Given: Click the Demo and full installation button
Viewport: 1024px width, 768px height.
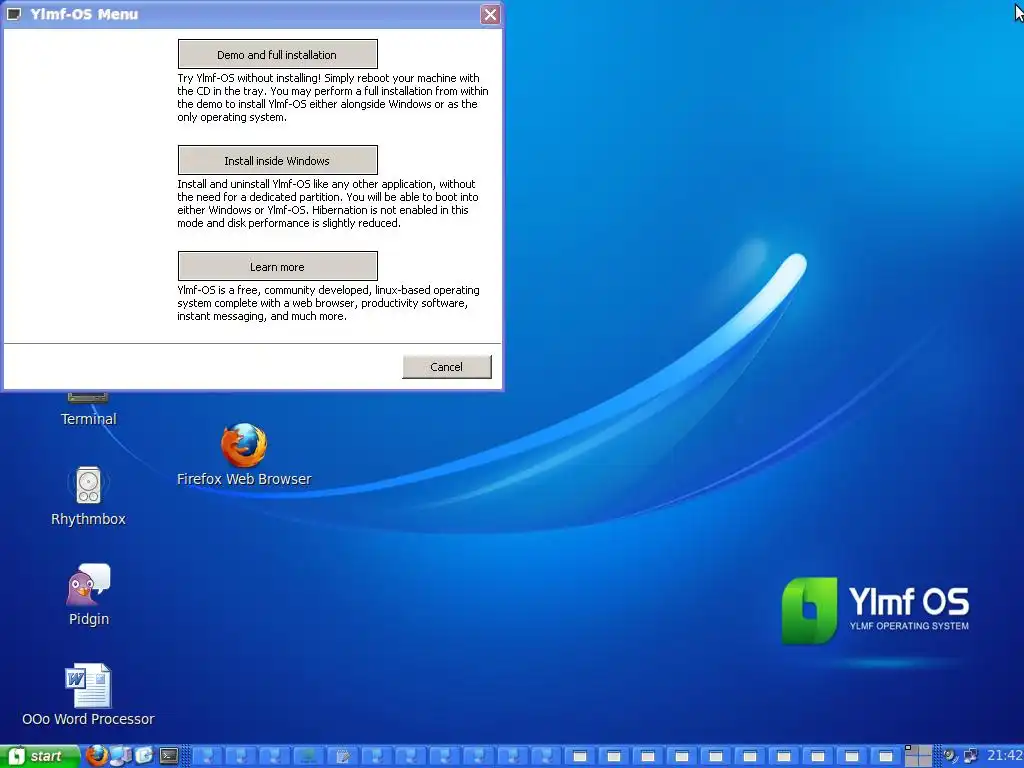Looking at the screenshot, I should coord(278,54).
